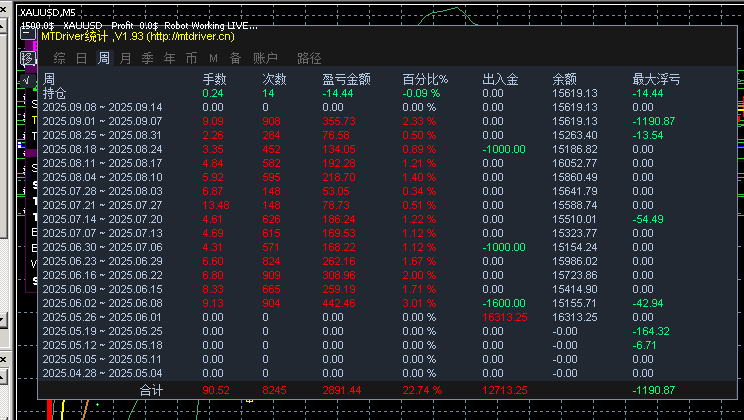
Task: Click the 百分比% column header
Action: coord(425,79)
